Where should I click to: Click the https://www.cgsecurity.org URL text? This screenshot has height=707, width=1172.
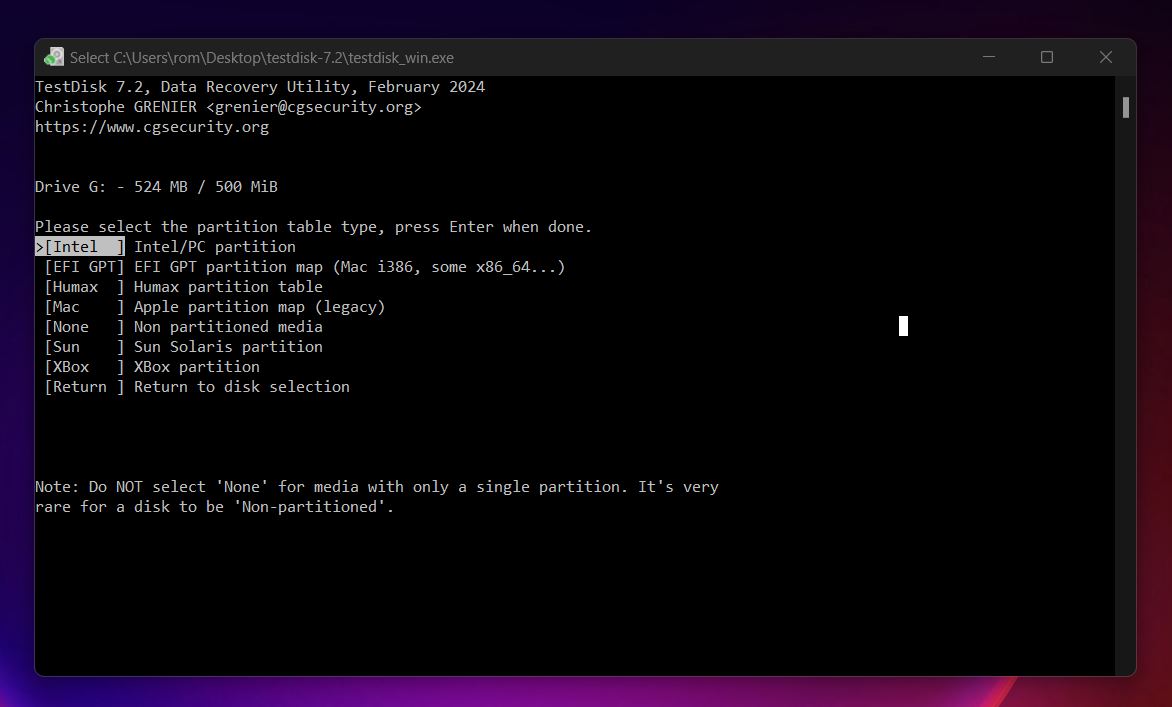point(152,127)
